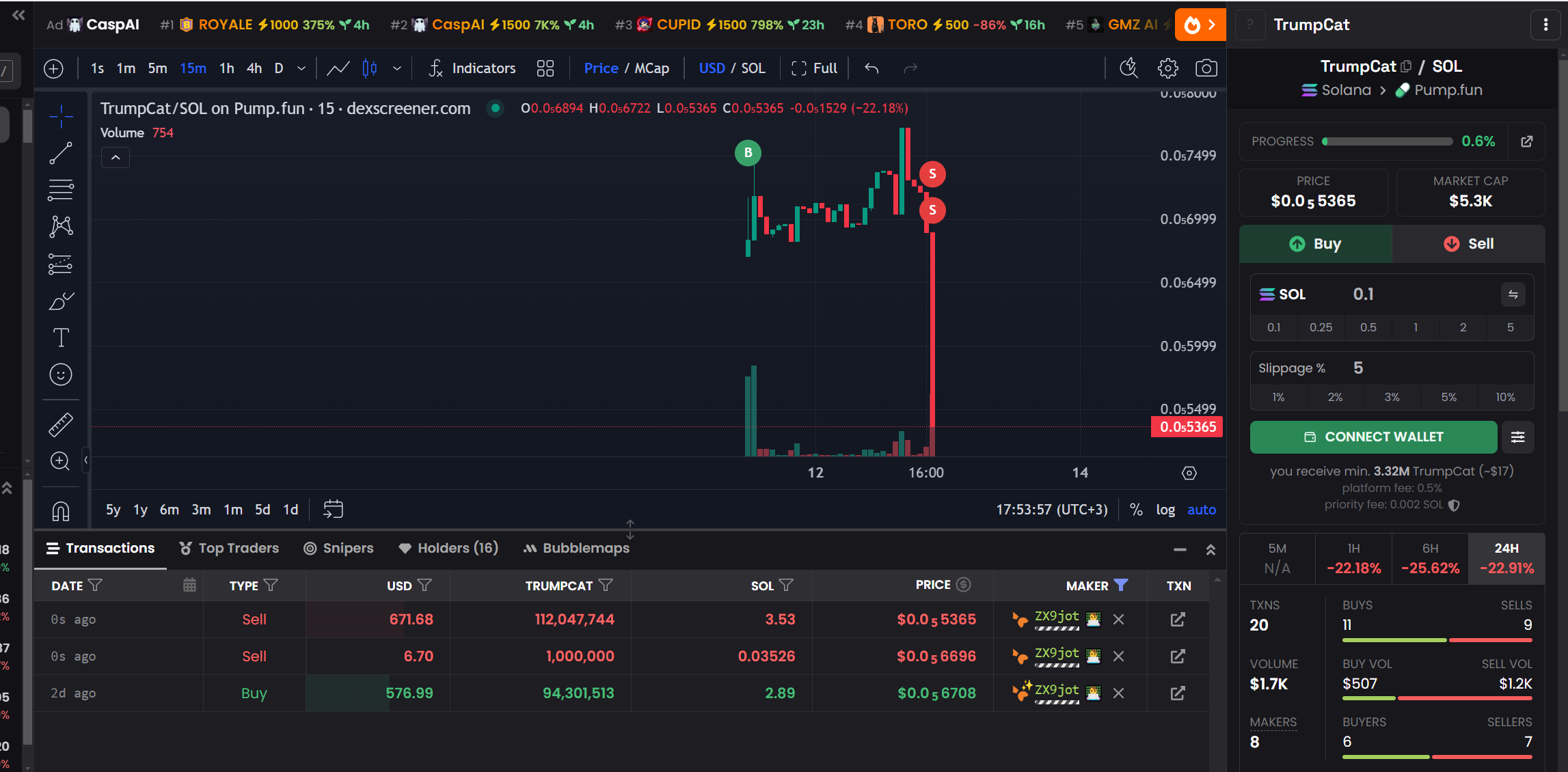1568x772 pixels.
Task: Pick the ruler measure tool
Action: tap(61, 424)
